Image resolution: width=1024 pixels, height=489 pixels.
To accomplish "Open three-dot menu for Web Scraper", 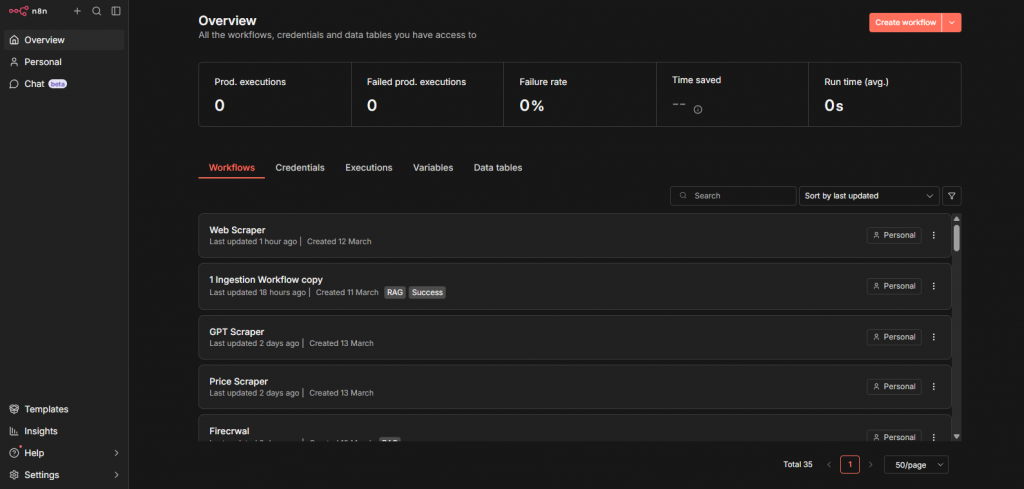I will click(933, 235).
